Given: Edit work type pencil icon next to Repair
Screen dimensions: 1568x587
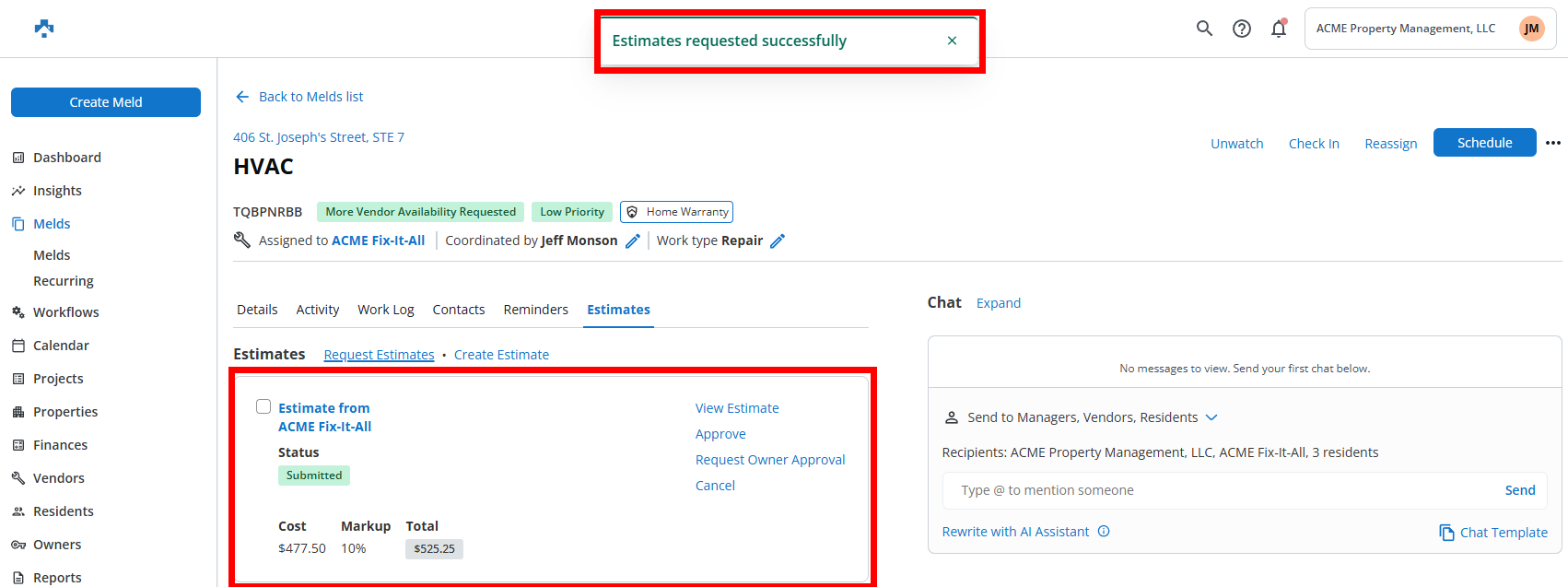Looking at the screenshot, I should pyautogui.click(x=778, y=241).
